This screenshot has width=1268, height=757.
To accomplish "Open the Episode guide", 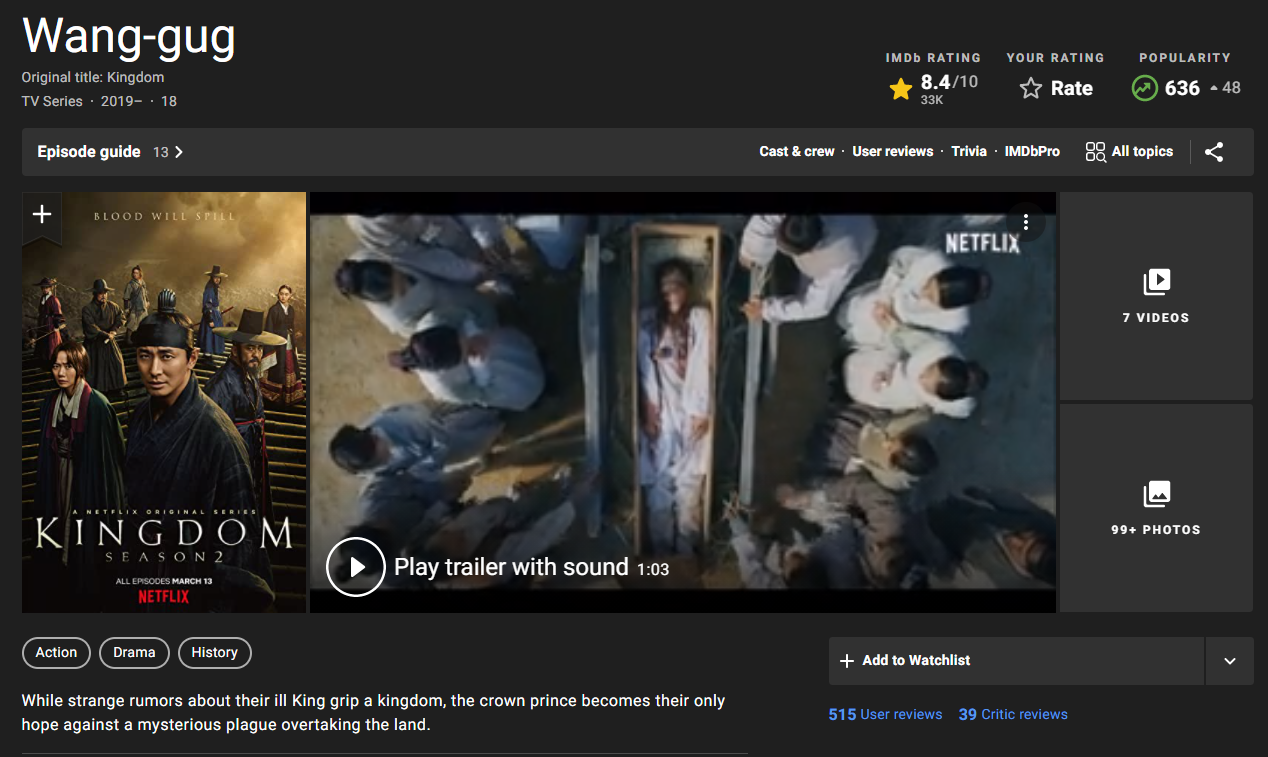I will [x=89, y=152].
